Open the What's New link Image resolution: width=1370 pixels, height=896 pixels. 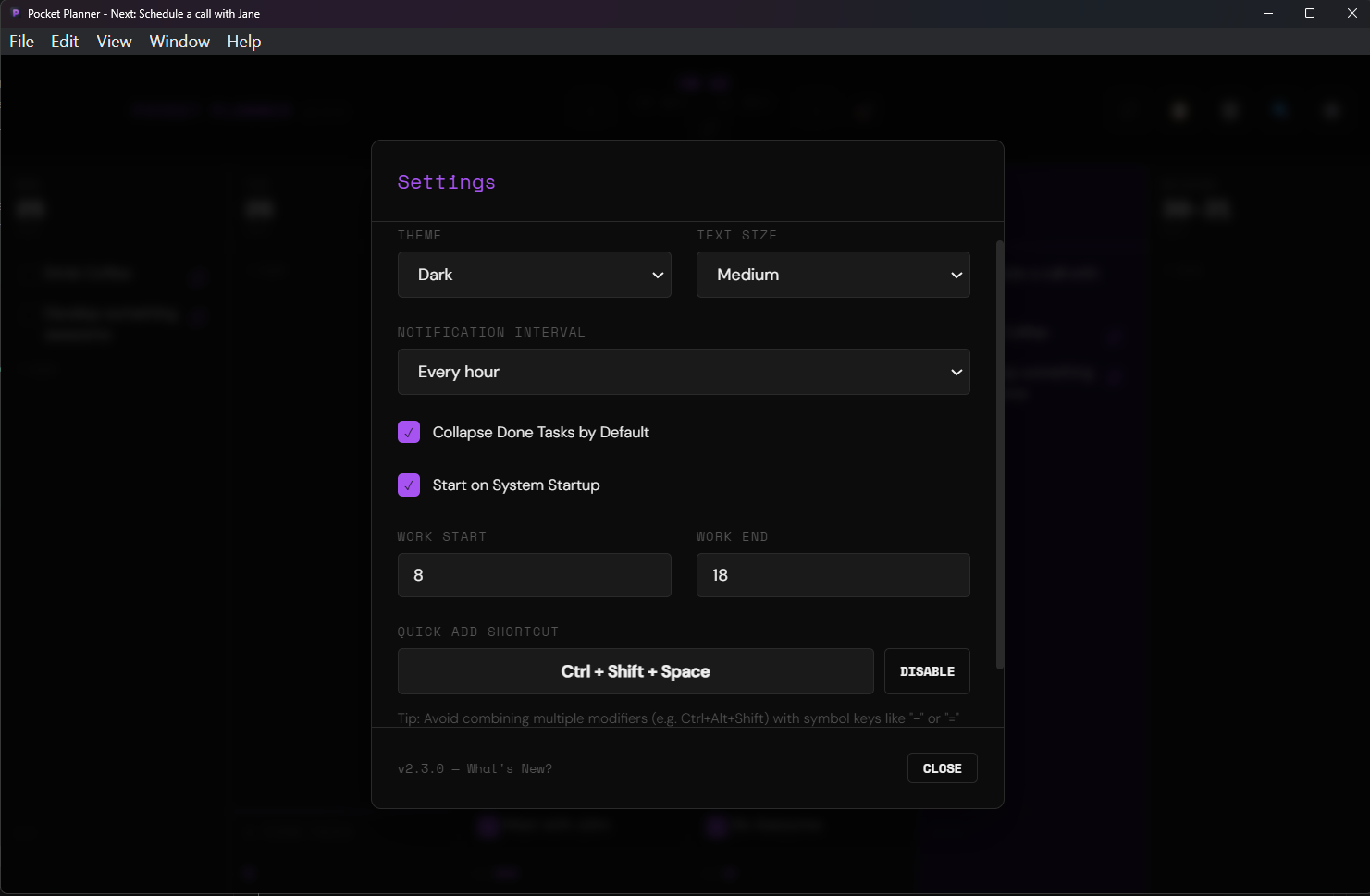tap(509, 768)
